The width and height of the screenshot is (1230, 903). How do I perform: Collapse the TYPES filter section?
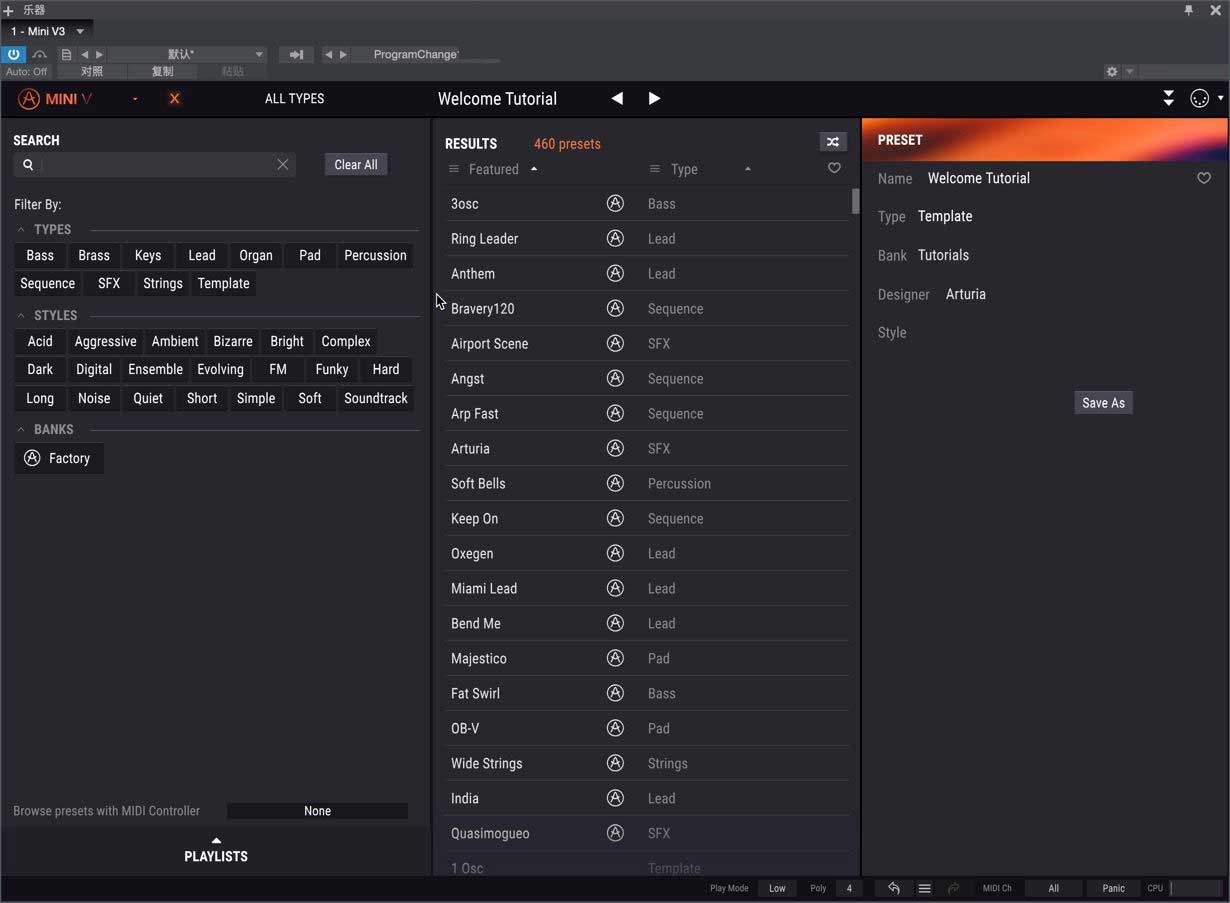[21, 229]
